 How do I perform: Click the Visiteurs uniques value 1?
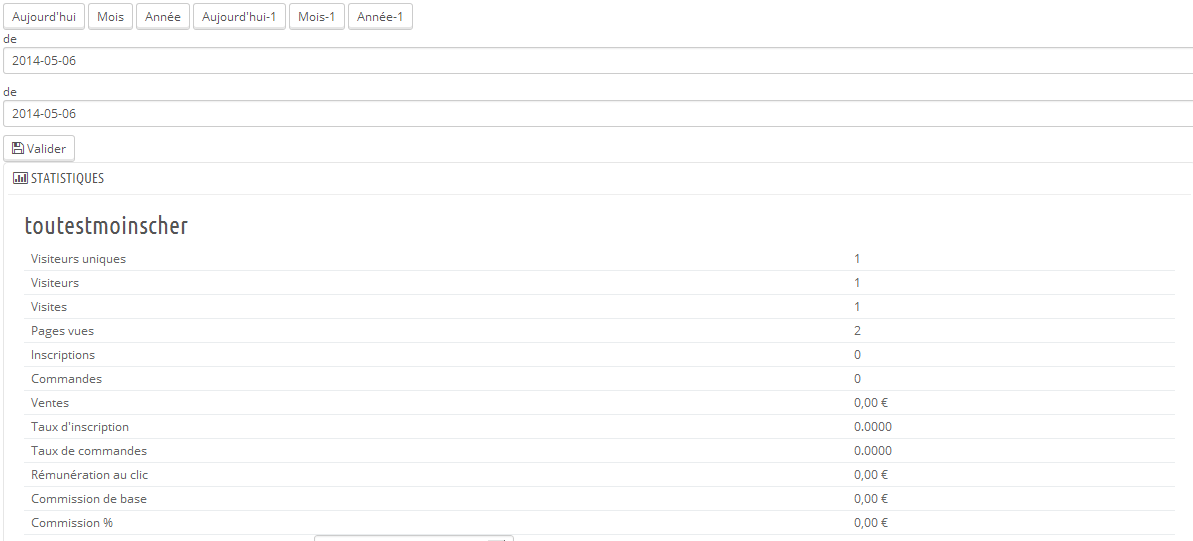857,259
